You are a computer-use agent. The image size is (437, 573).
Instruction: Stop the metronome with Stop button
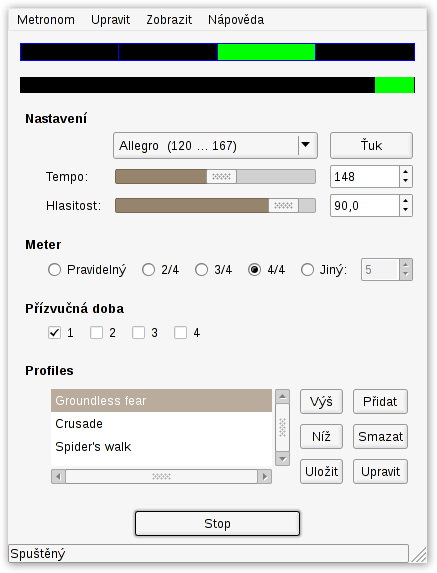217,524
